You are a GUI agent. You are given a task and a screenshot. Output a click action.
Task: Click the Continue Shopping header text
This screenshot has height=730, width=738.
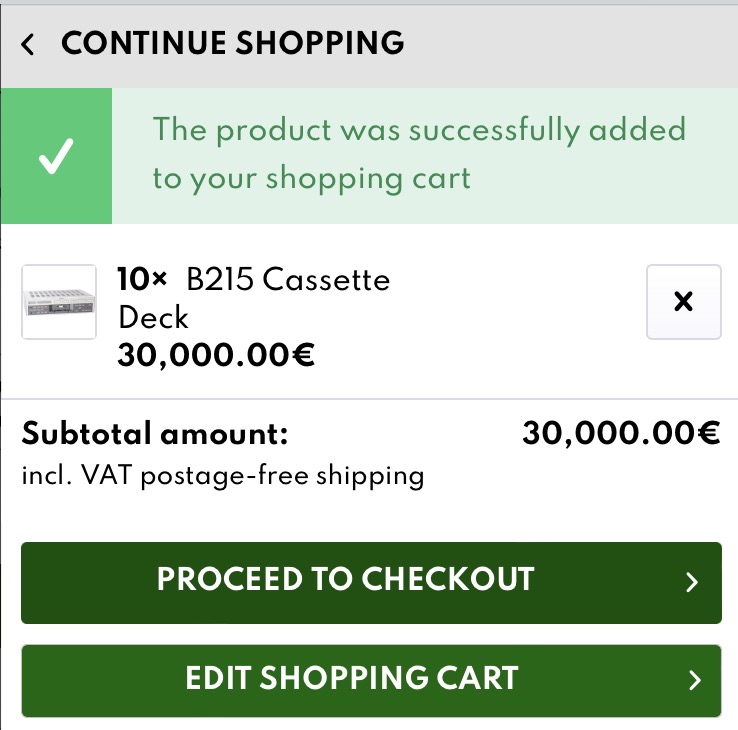pos(232,44)
